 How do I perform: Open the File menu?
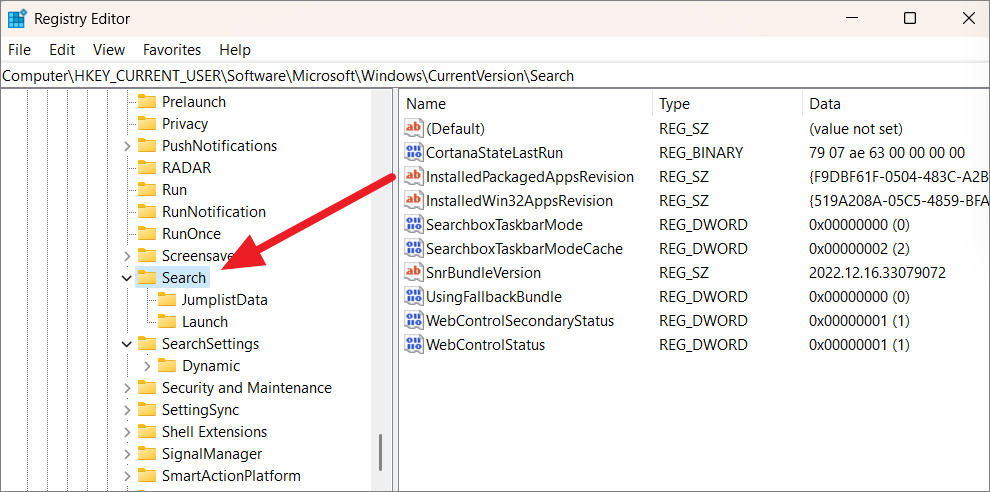coord(20,50)
